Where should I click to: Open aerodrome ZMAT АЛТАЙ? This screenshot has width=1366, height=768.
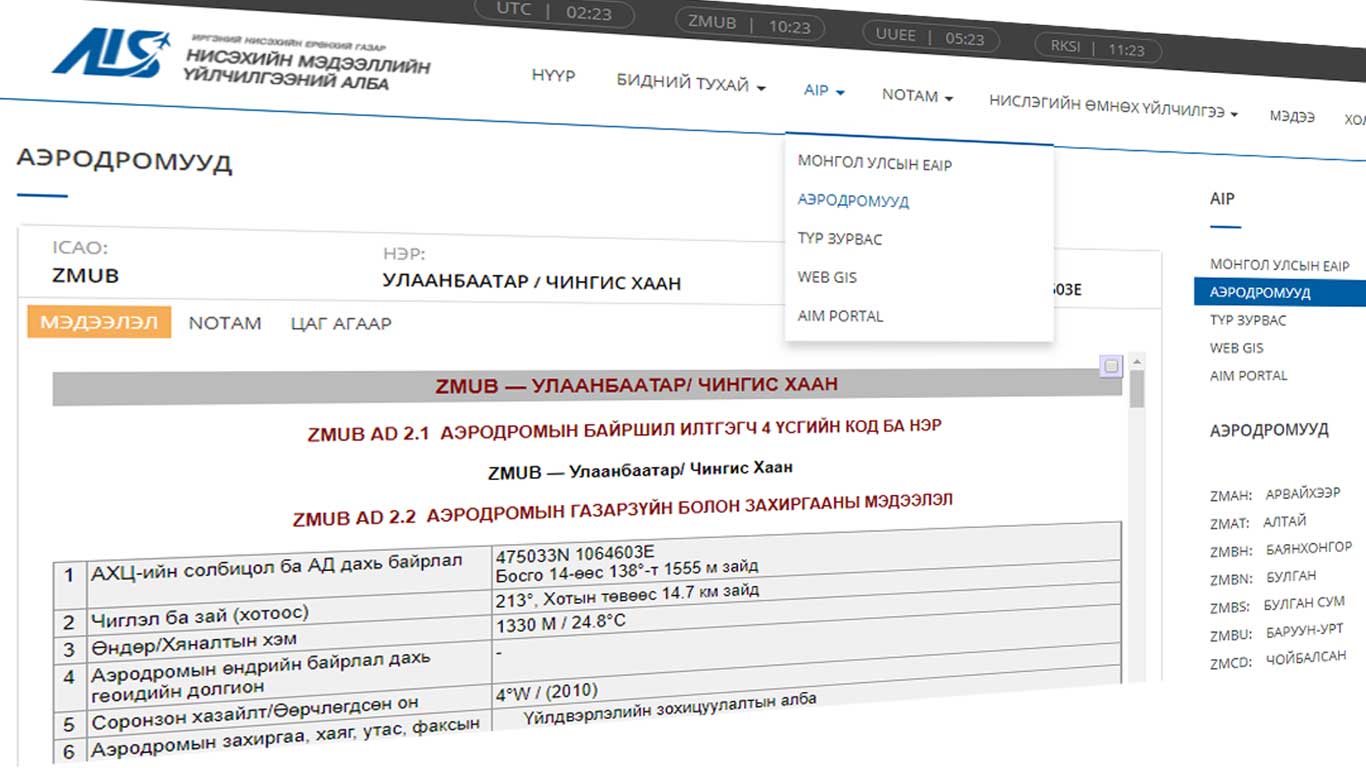tap(1258, 522)
